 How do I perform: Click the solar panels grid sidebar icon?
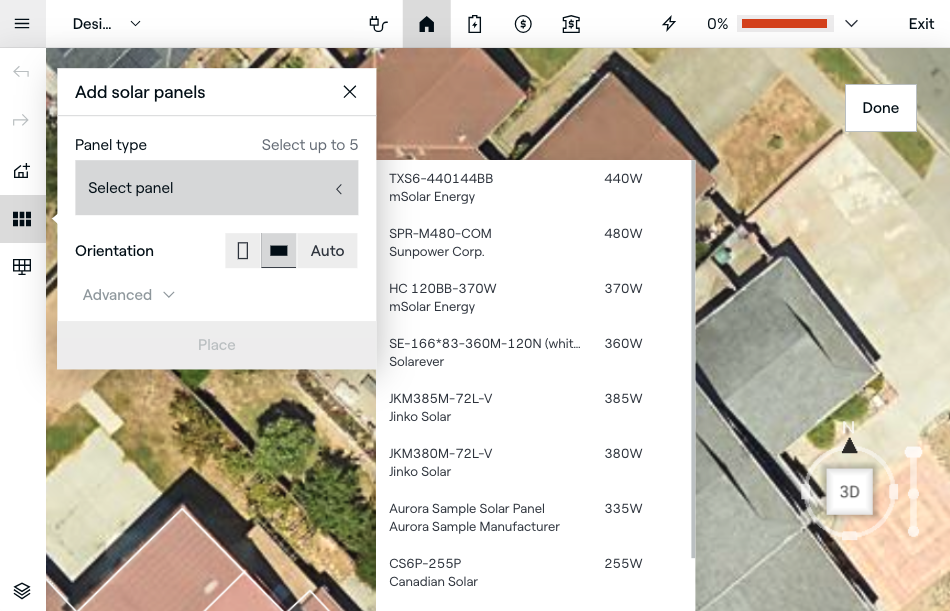[22, 219]
